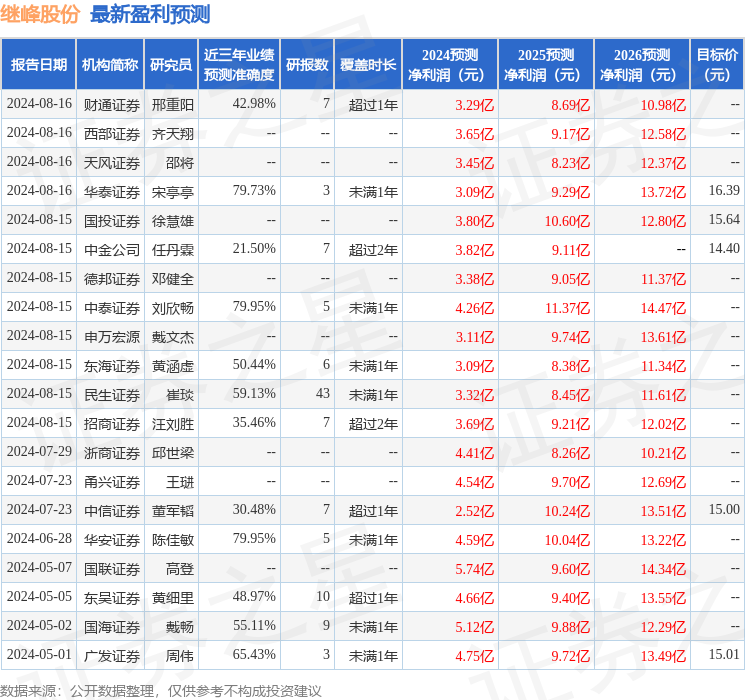Viewport: 745px width, 700px height.
Task: Click the 65.43% accuracy value
Action: tap(254, 654)
